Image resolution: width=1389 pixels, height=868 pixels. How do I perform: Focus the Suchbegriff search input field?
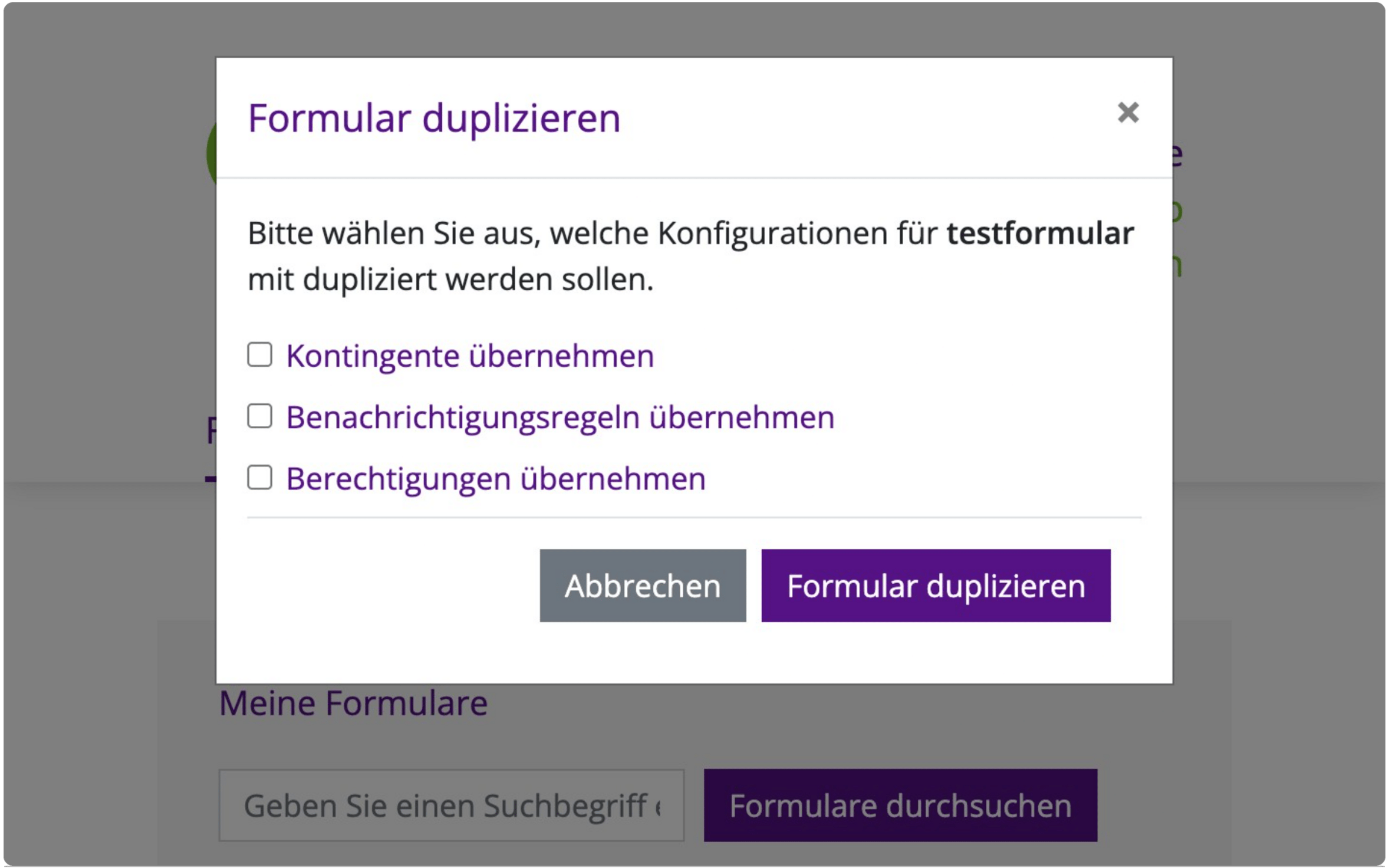(x=451, y=806)
